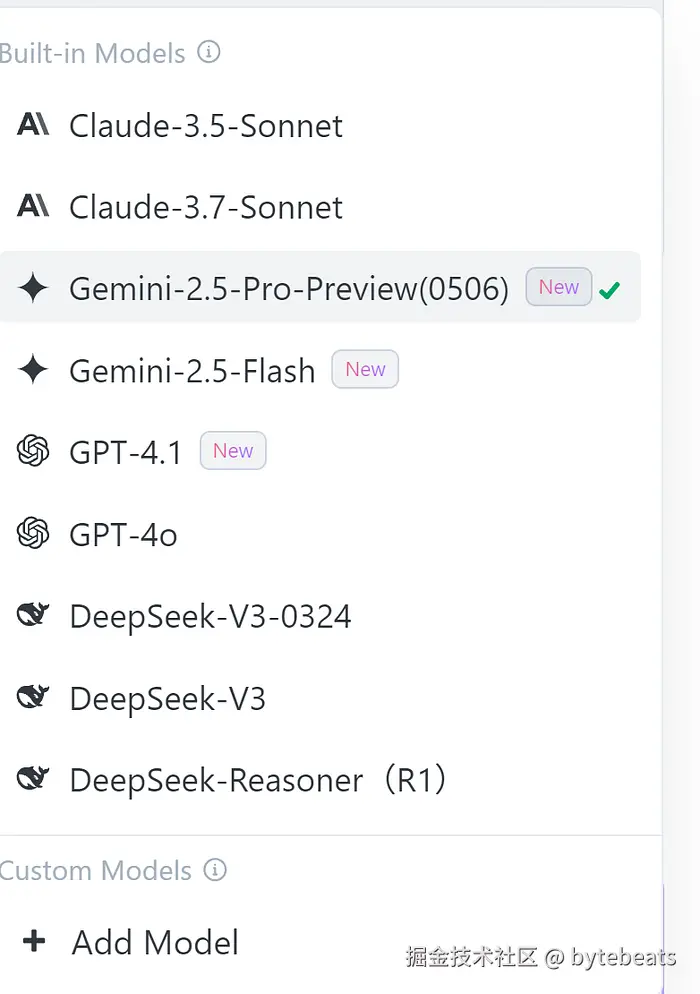Click the plus icon for Add Model

[34, 942]
